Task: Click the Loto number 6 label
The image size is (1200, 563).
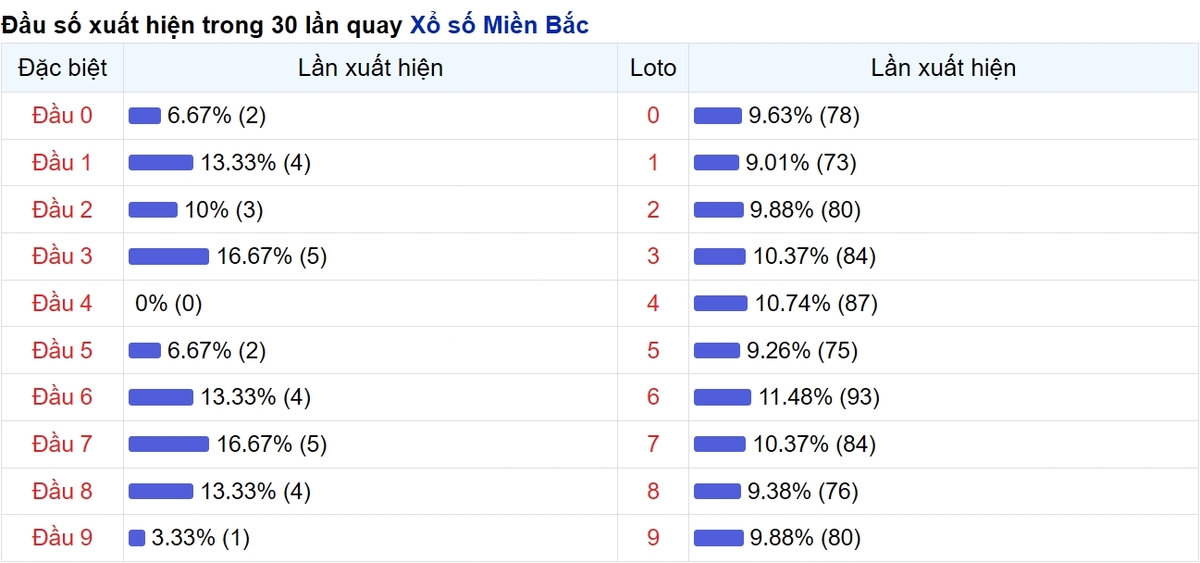Action: pos(653,398)
